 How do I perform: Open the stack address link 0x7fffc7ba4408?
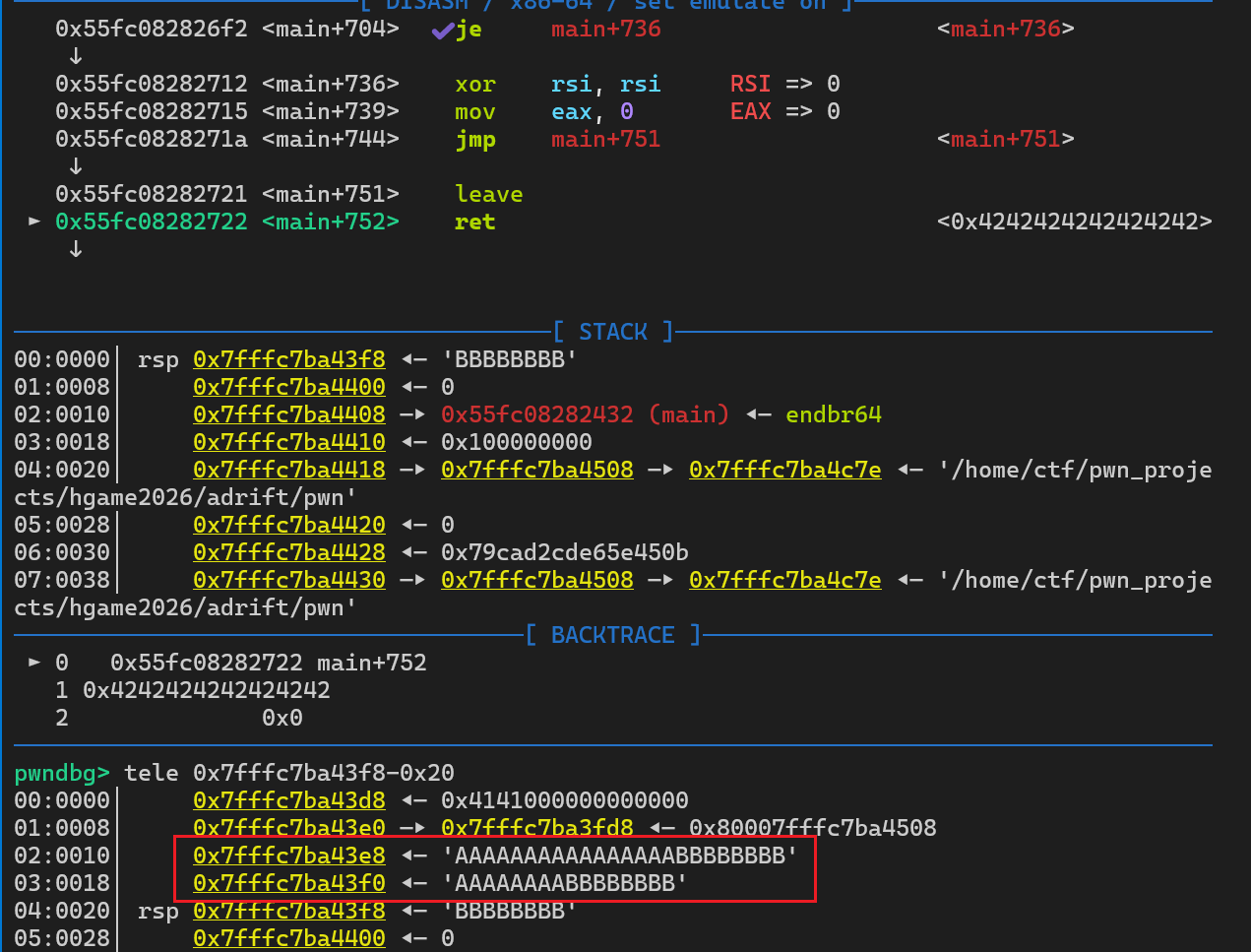pos(289,414)
